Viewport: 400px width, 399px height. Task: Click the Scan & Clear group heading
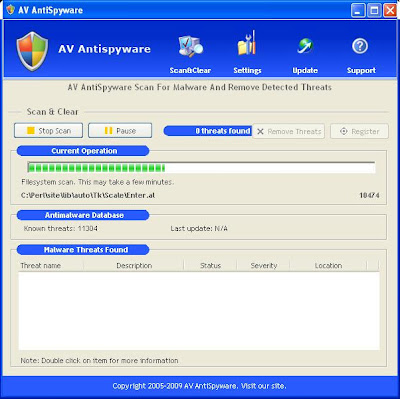pyautogui.click(x=52, y=112)
